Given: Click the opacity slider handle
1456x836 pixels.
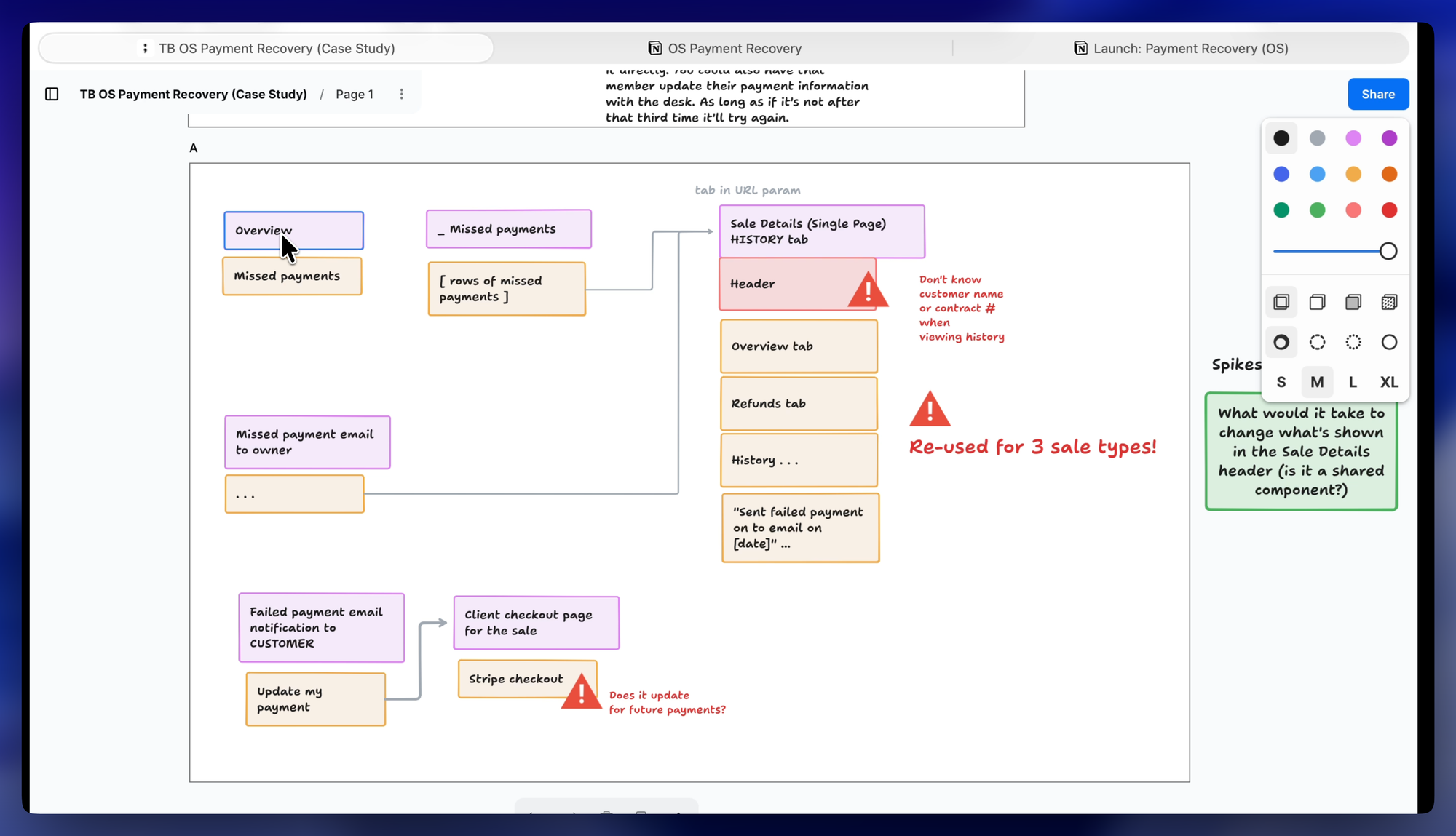Looking at the screenshot, I should [x=1388, y=251].
